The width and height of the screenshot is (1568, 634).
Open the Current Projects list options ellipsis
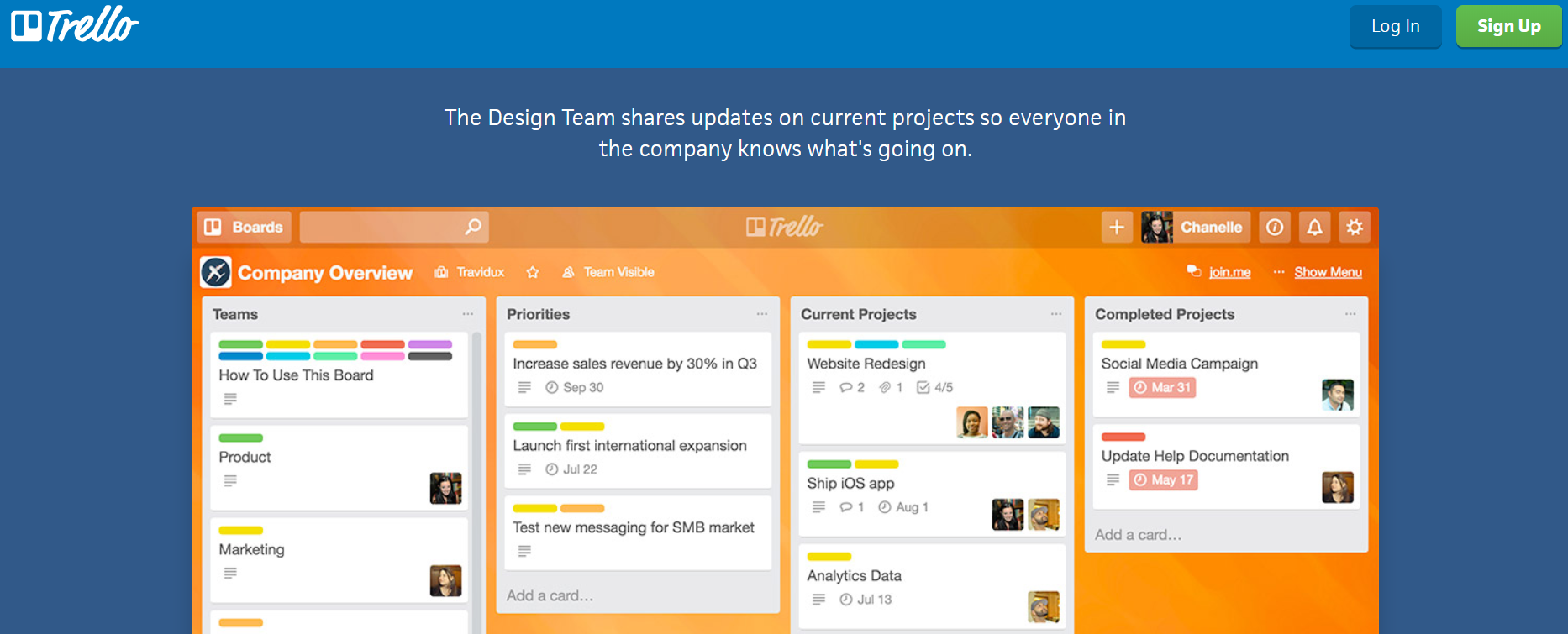(x=1056, y=314)
